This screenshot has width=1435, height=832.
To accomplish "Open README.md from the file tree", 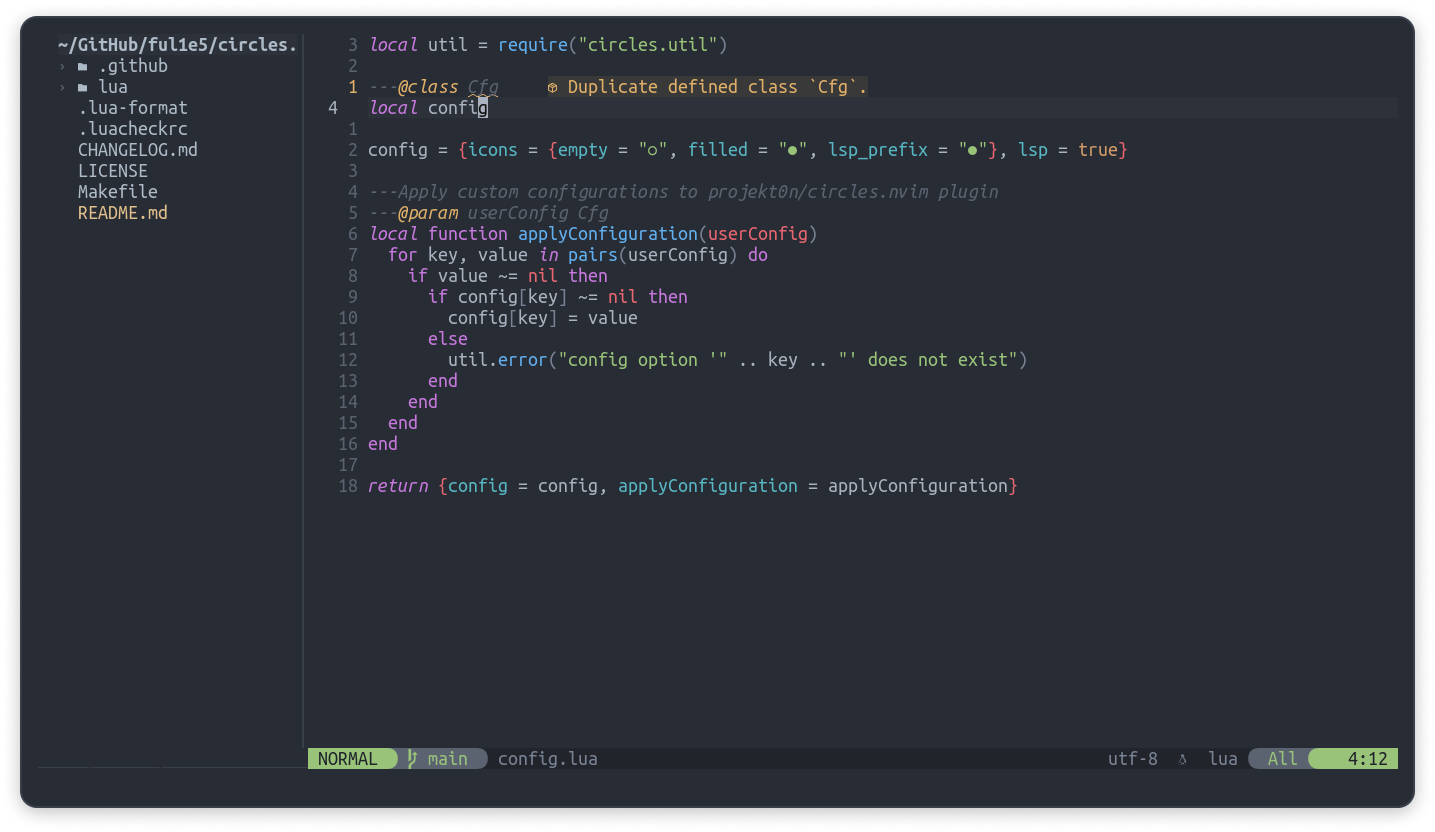I will [122, 212].
